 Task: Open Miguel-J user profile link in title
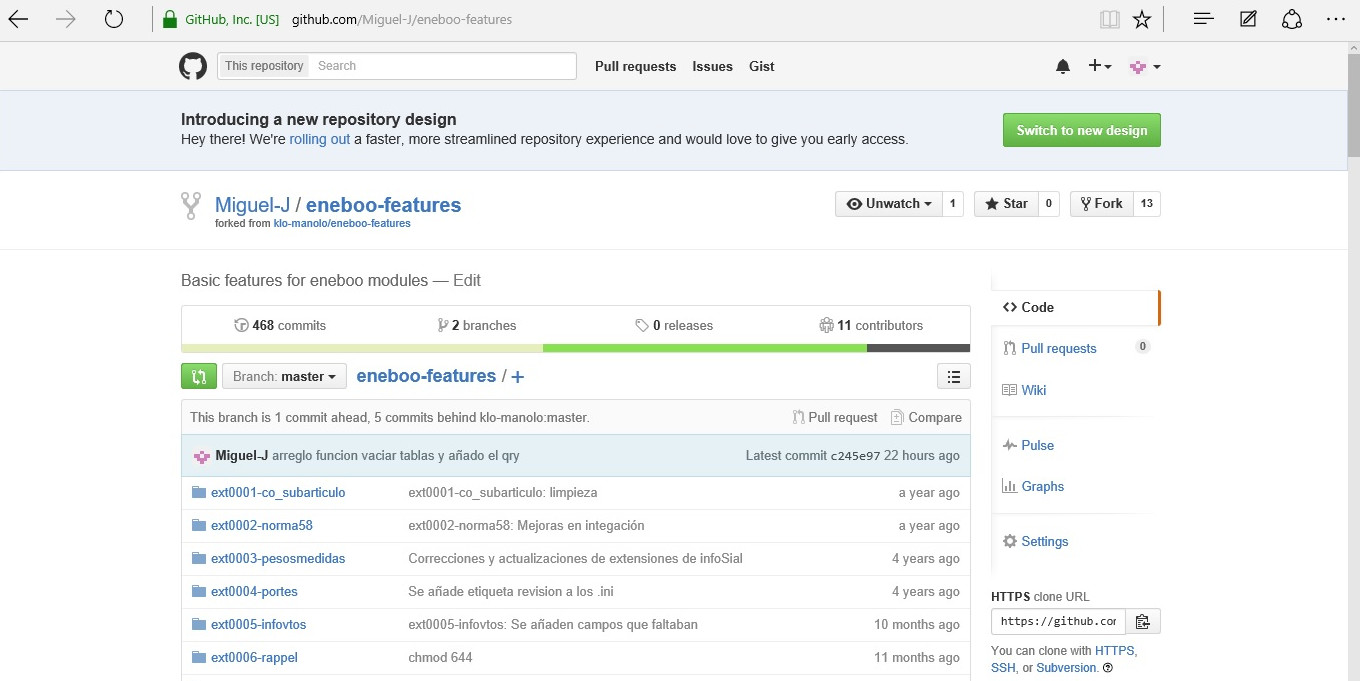pyautogui.click(x=252, y=205)
